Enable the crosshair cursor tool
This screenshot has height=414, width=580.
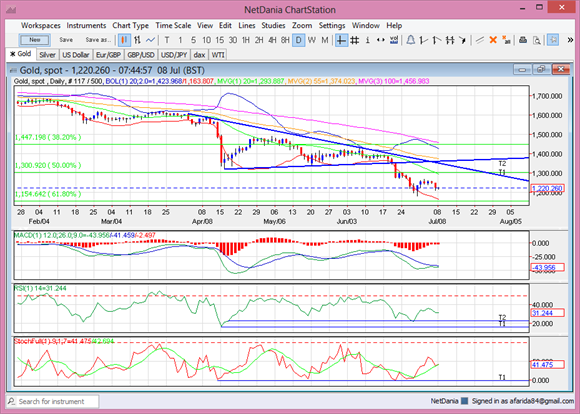[x=341, y=40]
